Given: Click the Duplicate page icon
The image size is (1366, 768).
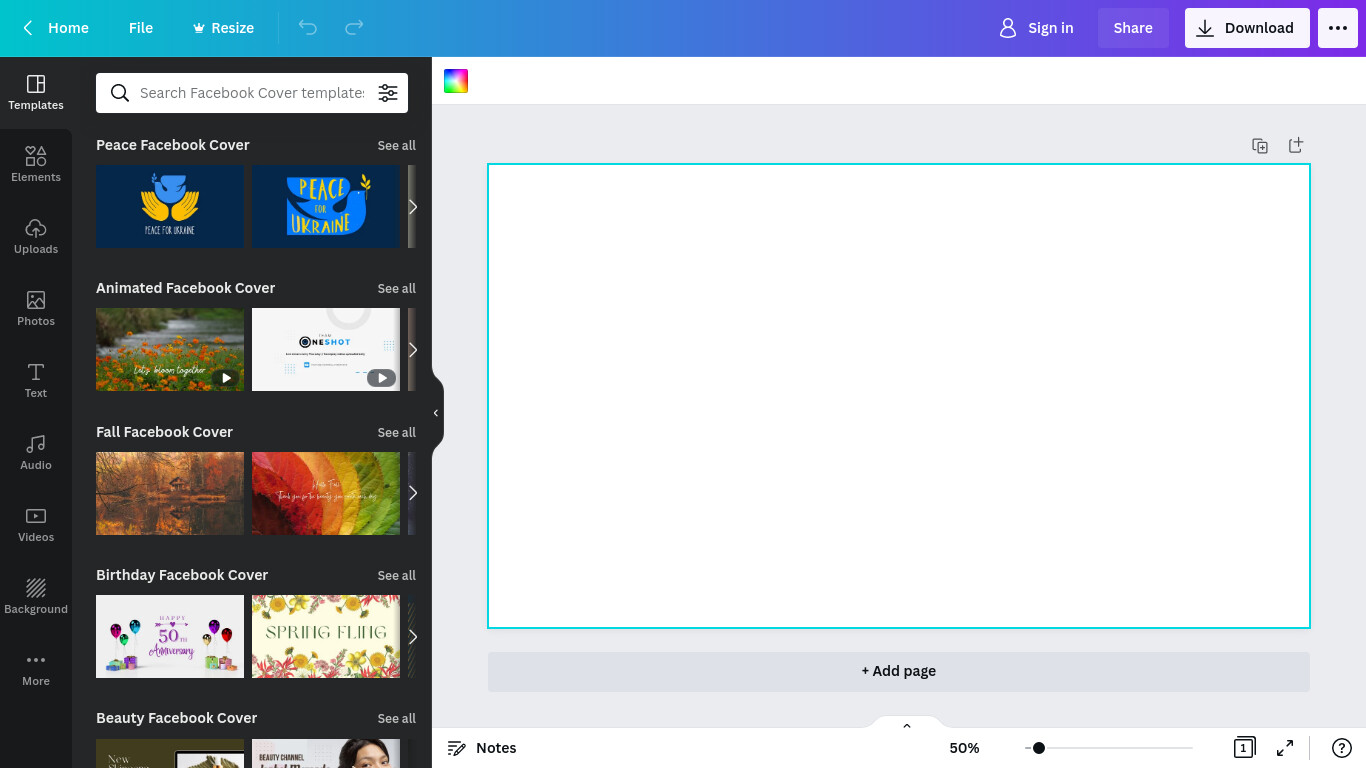Looking at the screenshot, I should coord(1260,146).
